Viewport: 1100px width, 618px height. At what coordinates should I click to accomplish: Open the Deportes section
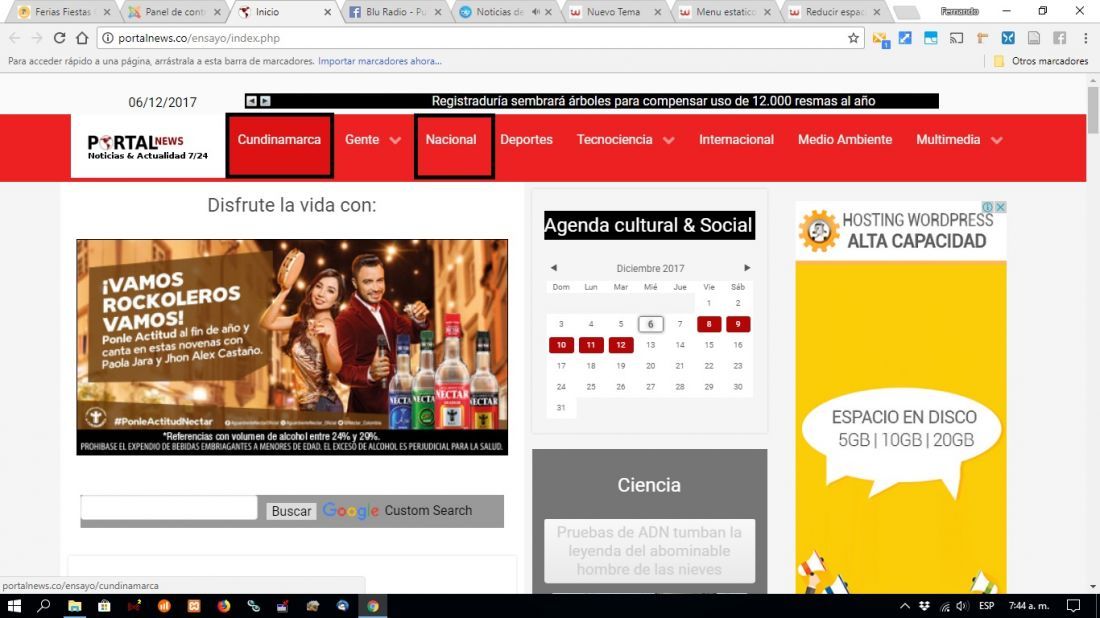tap(526, 140)
